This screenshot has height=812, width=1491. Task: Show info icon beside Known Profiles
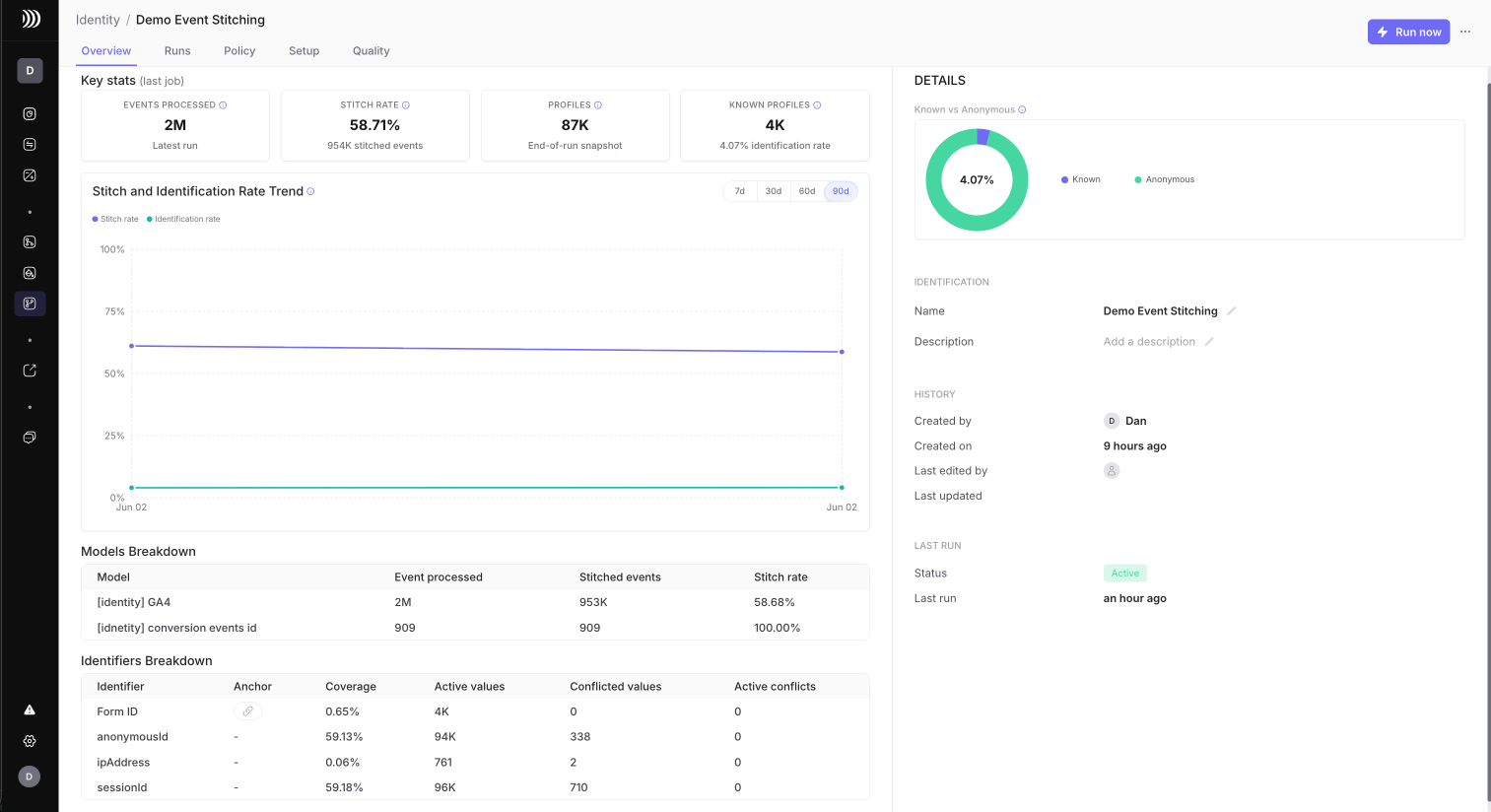click(817, 105)
